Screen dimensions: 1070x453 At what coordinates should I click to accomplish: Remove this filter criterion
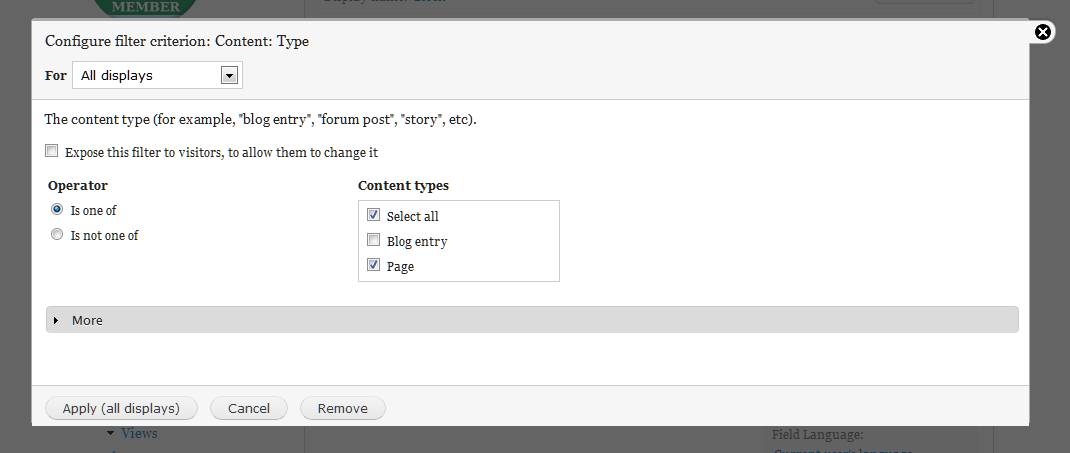click(x=343, y=408)
